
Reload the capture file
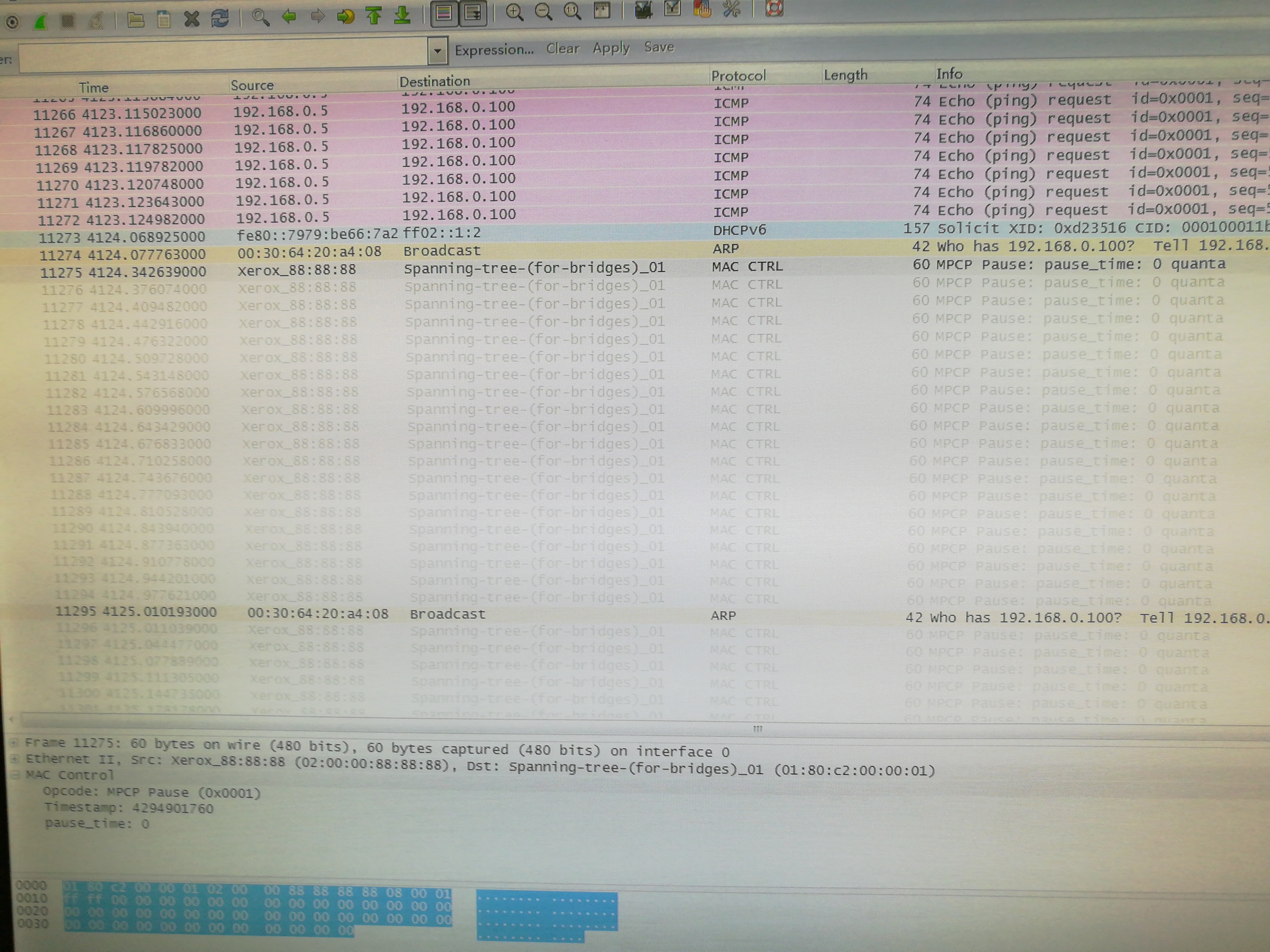pyautogui.click(x=220, y=19)
